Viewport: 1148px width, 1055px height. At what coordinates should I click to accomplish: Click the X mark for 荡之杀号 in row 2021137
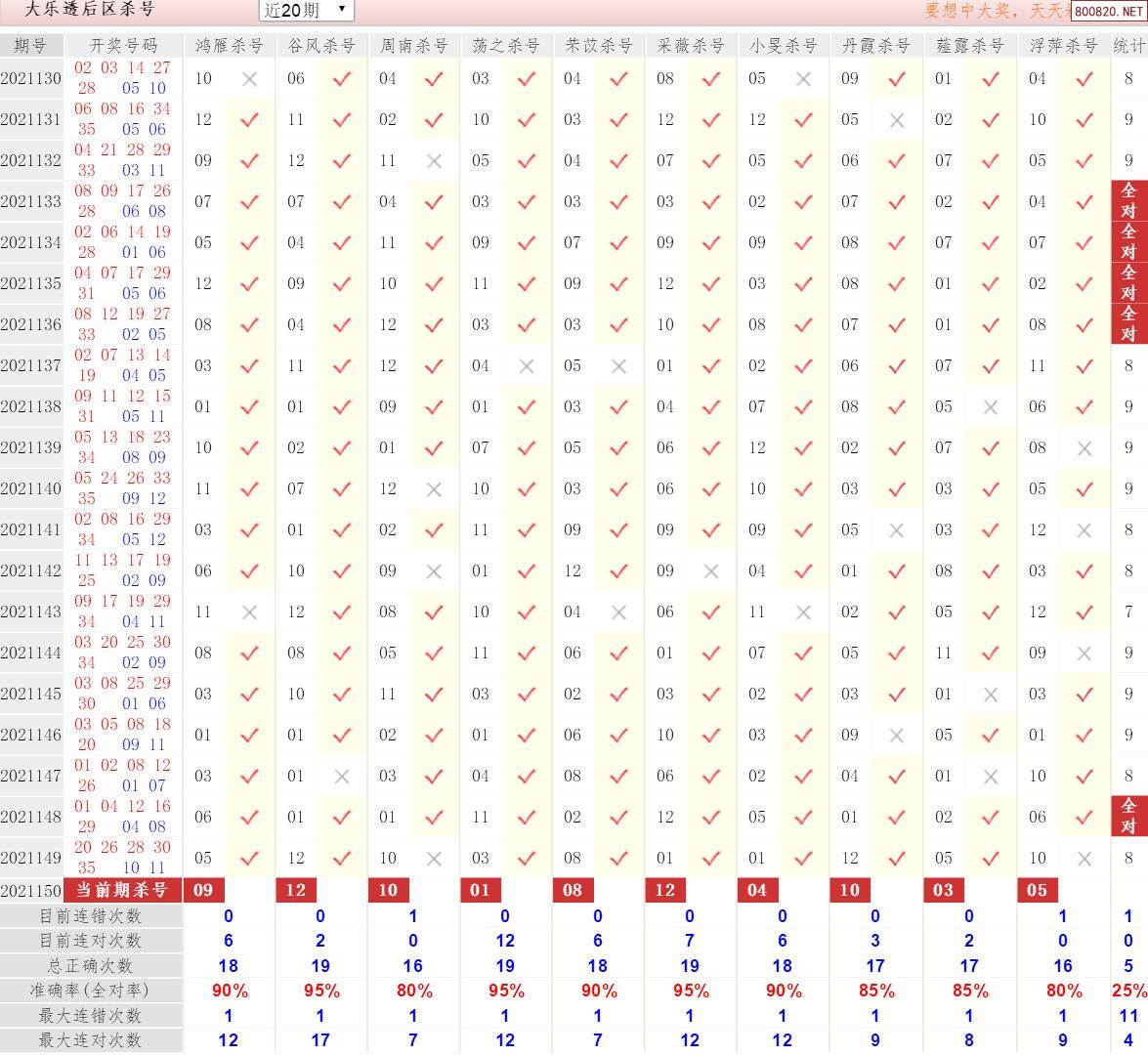pos(527,366)
